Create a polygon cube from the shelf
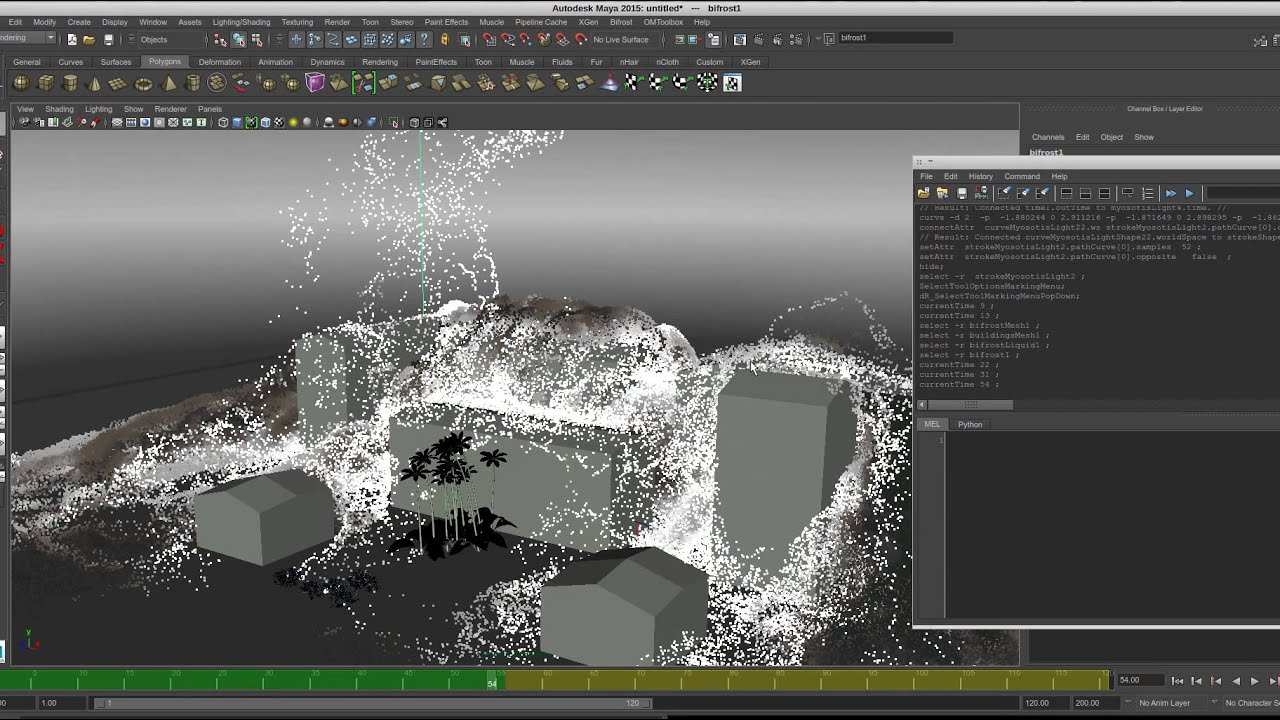This screenshot has width=1280, height=720. click(x=46, y=83)
